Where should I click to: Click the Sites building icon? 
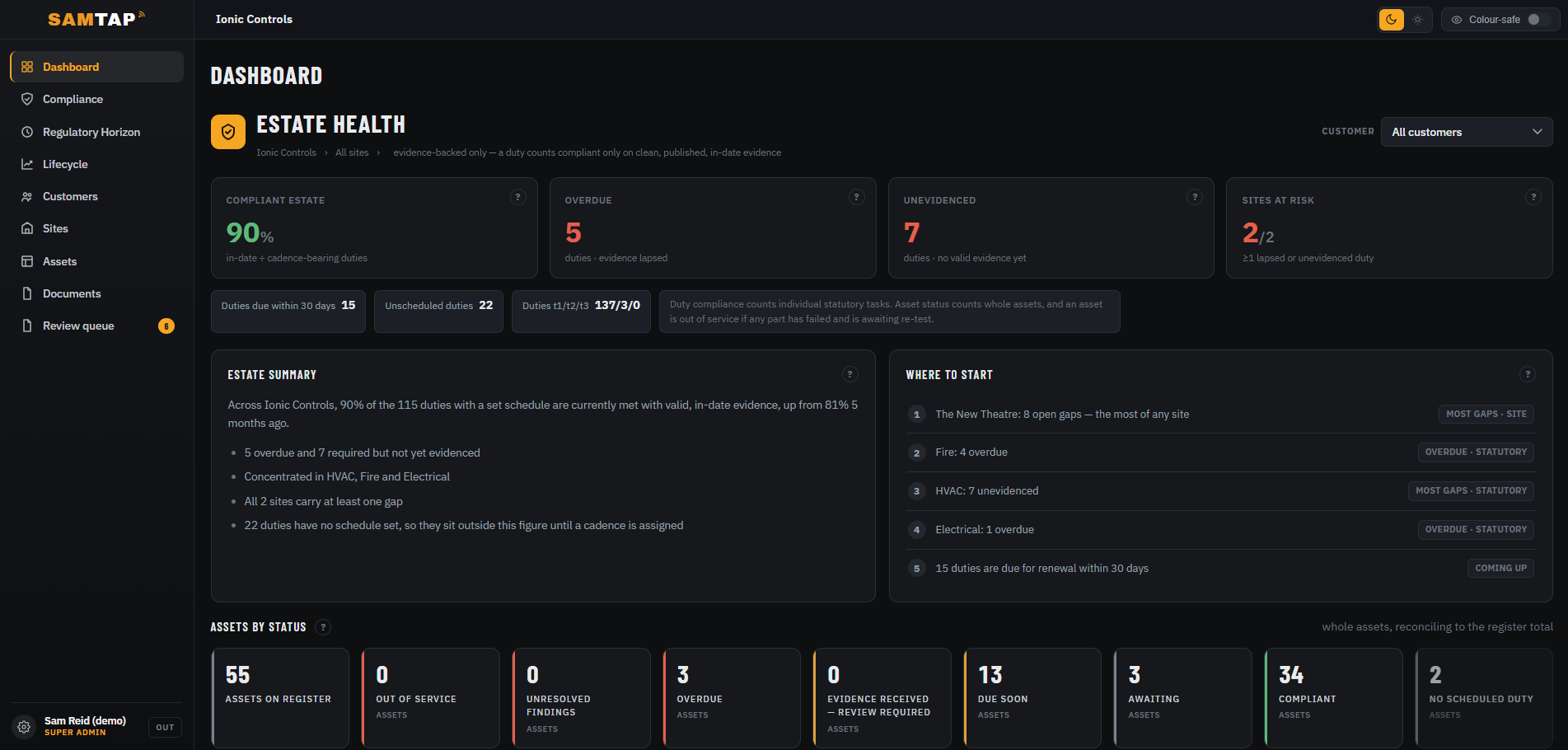27,228
